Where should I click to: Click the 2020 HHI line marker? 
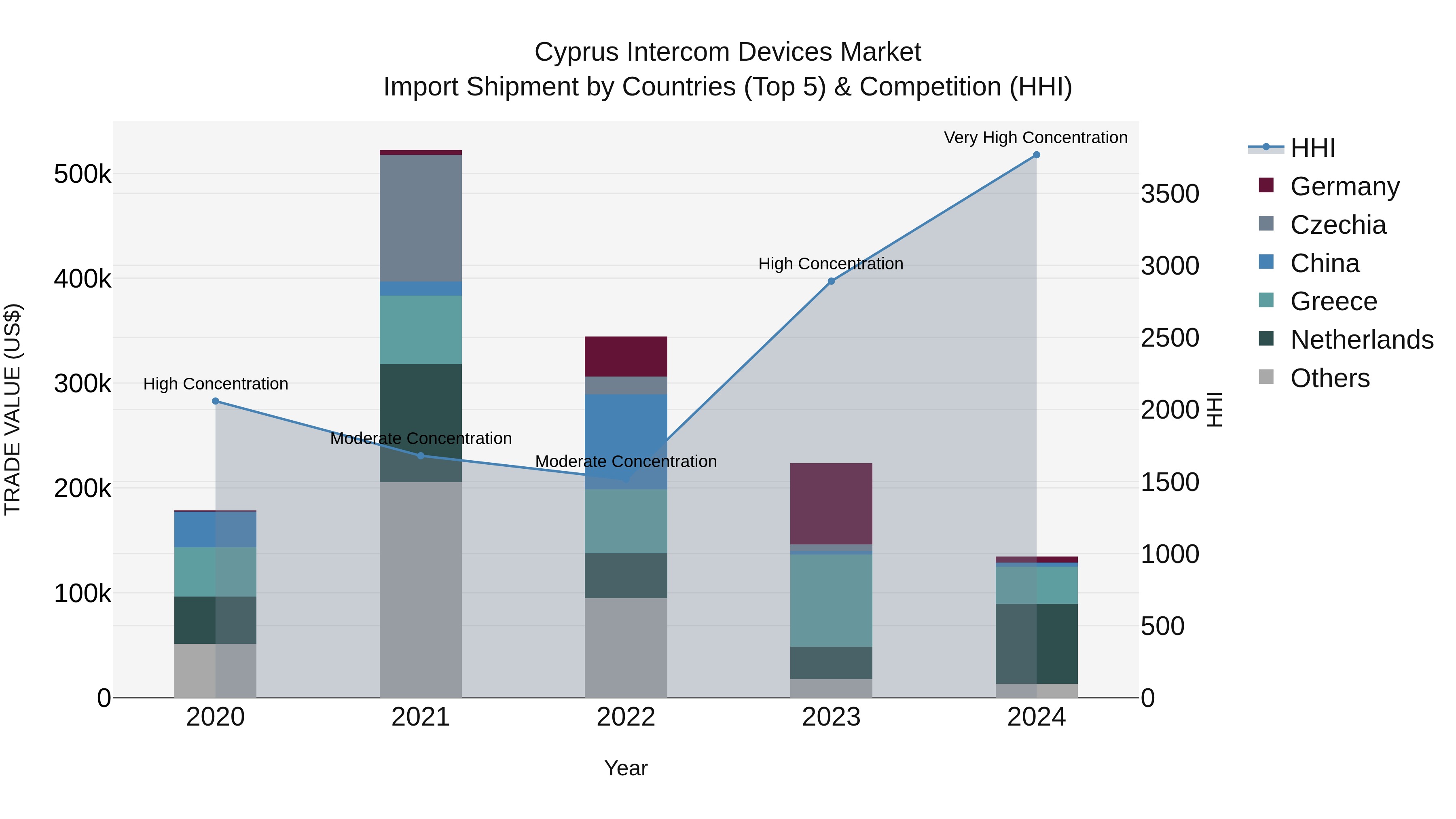click(x=215, y=401)
